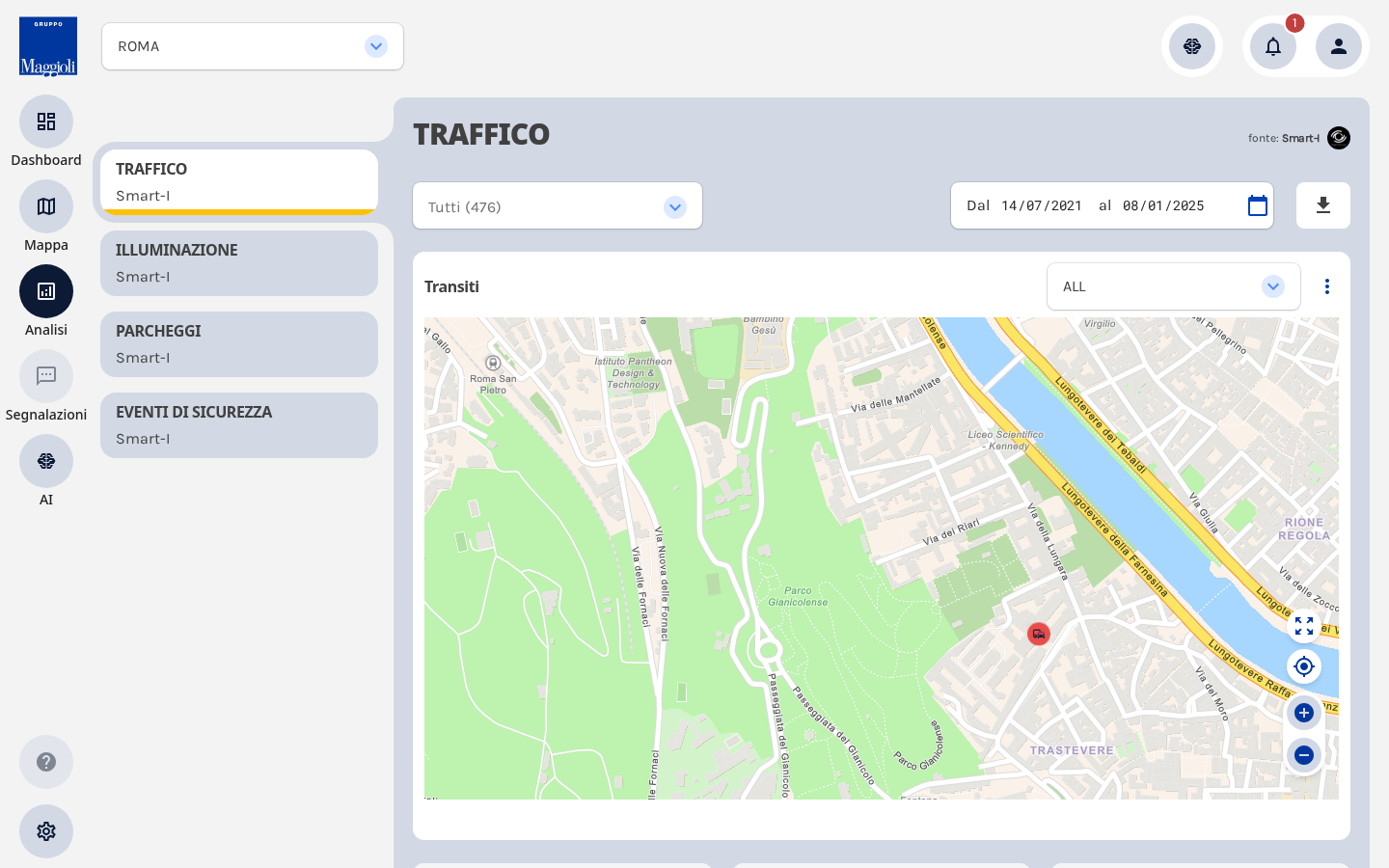Select the PARCHEGGI Smart-I tab
Screen dimensions: 1389x868
pyautogui.click(x=239, y=344)
